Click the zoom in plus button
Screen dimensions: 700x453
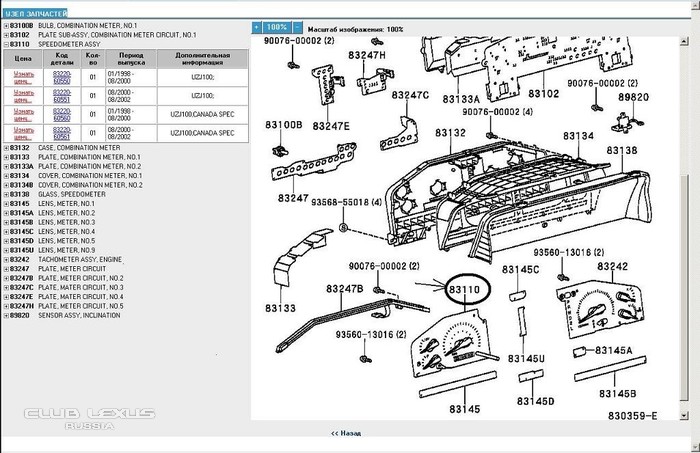257,28
